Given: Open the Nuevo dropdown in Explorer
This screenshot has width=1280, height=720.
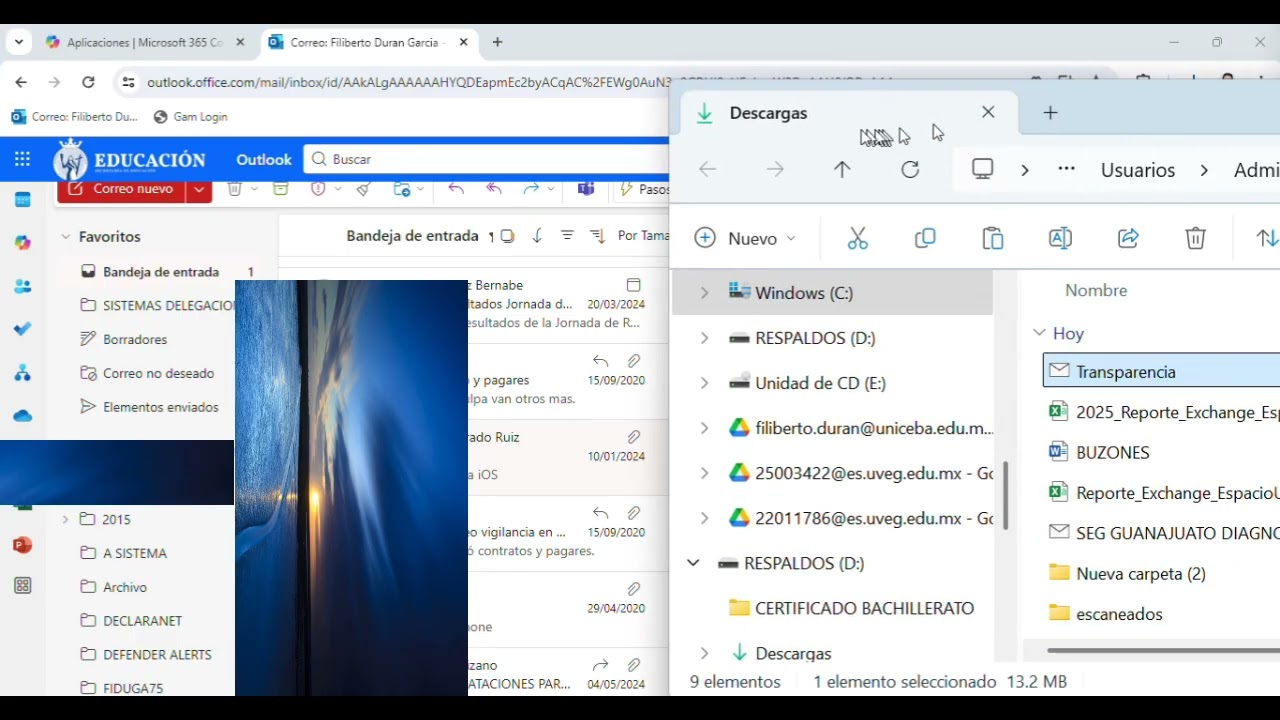Looking at the screenshot, I should (745, 238).
